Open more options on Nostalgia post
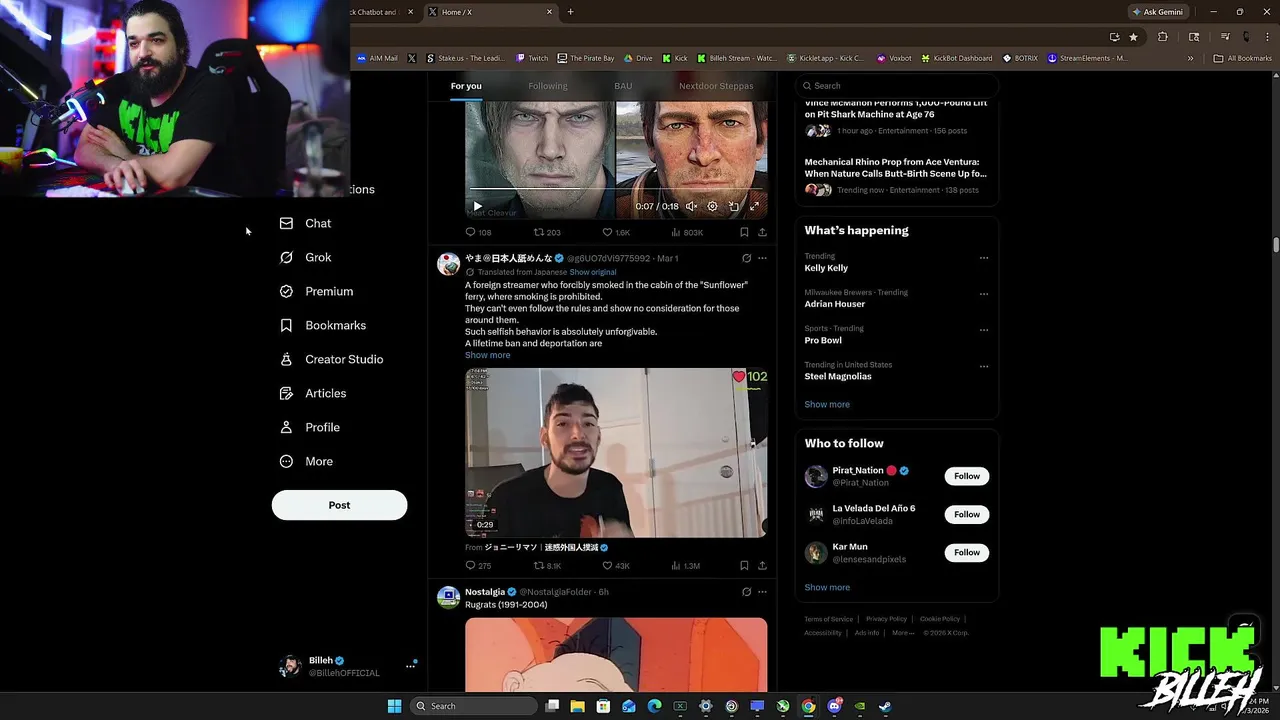The height and width of the screenshot is (720, 1280). [x=762, y=592]
